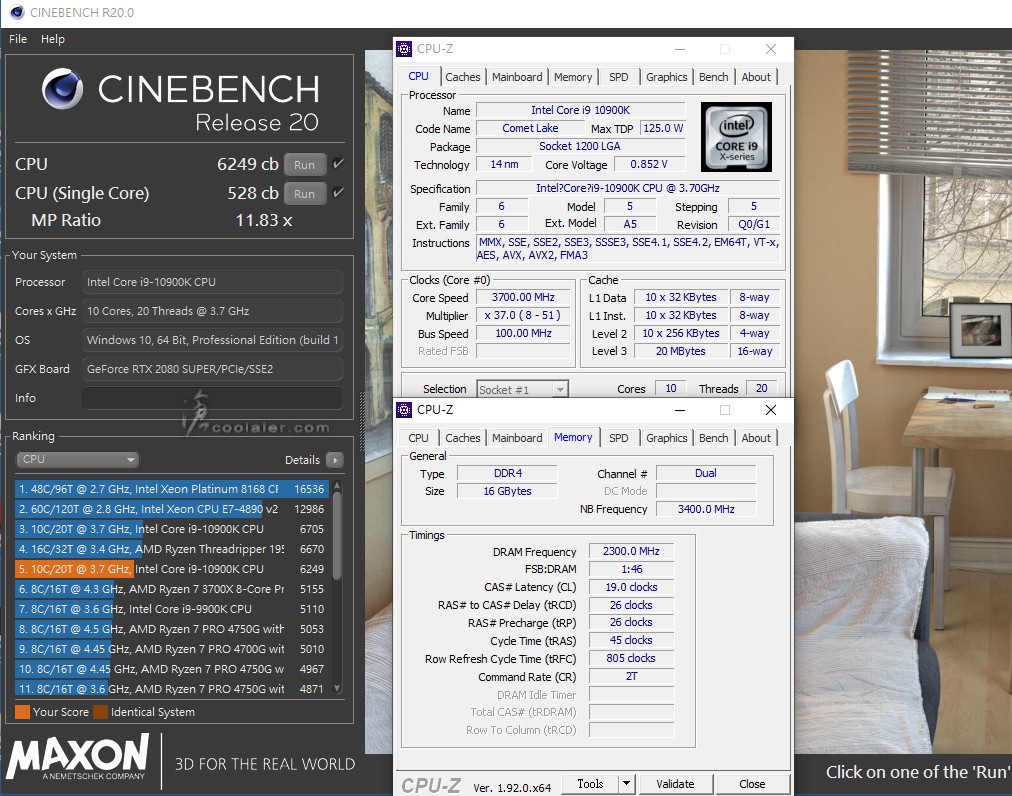Expand the Tools dropdown arrow in CPU-Z
The width and height of the screenshot is (1012, 796).
click(625, 784)
